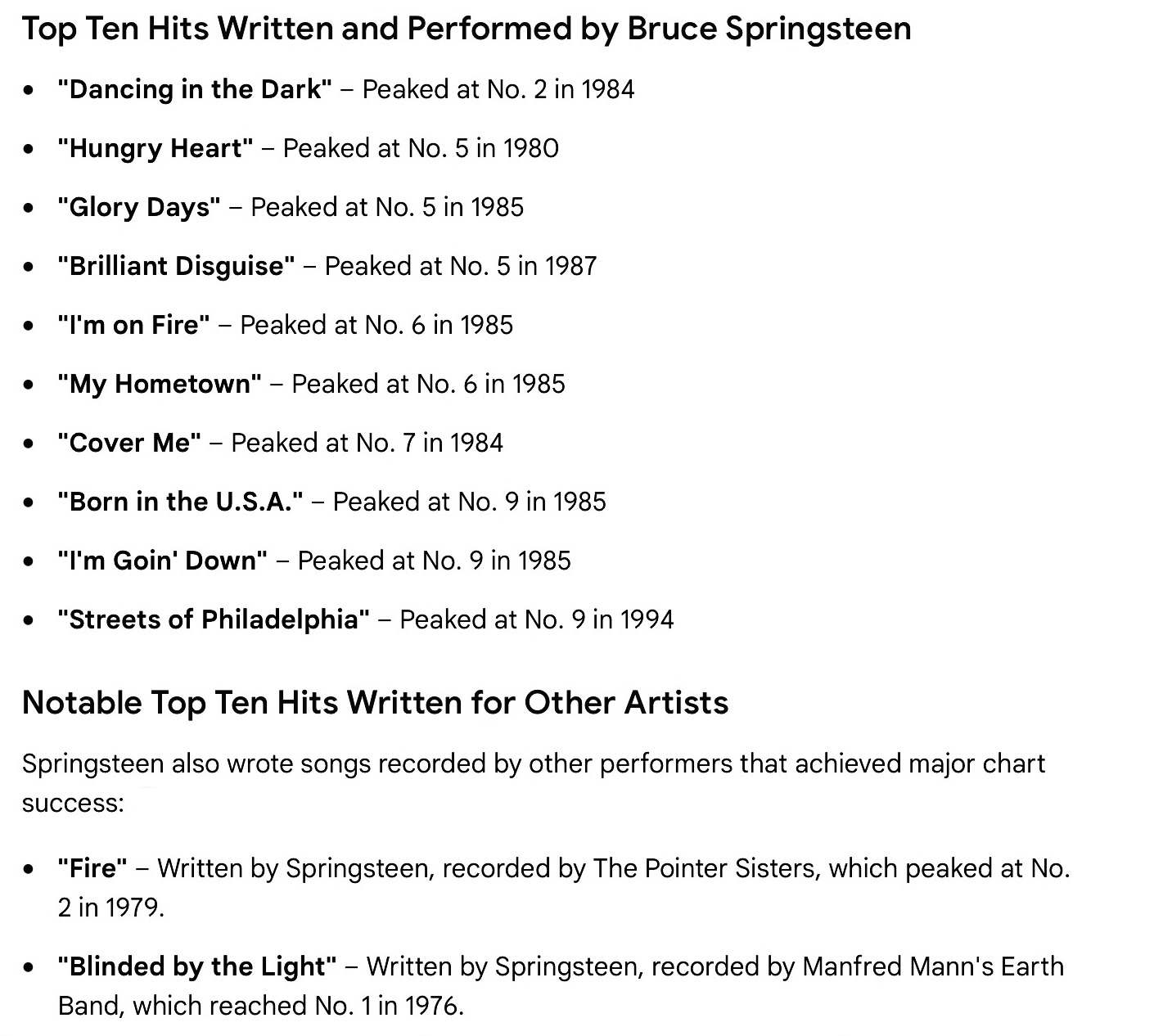Click the text "Peaked at No. 9 in 1994"
Viewport: 1172px width, 1036px height.
(537, 619)
